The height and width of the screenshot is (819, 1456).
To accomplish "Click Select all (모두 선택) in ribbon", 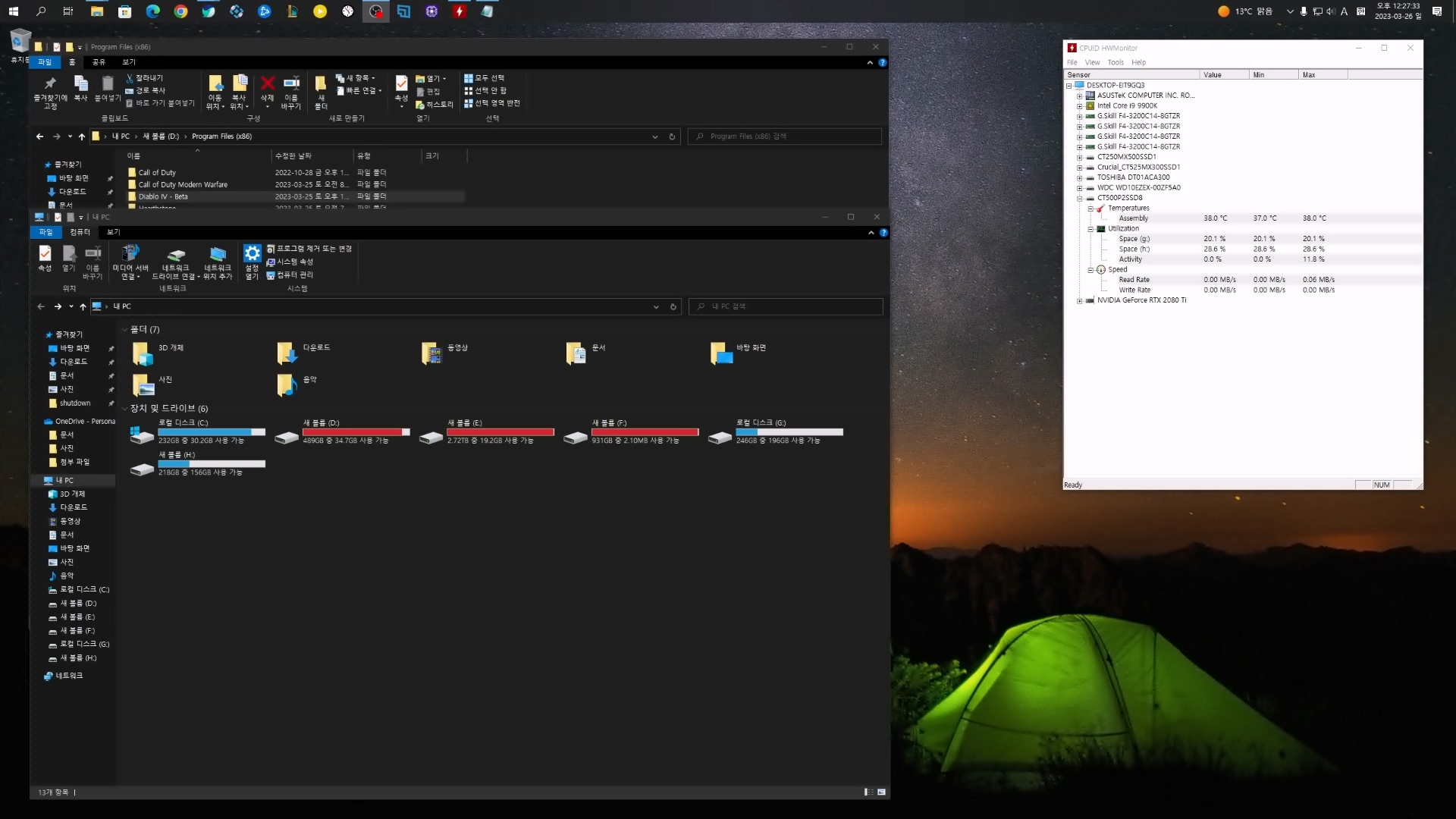I will coord(485,78).
